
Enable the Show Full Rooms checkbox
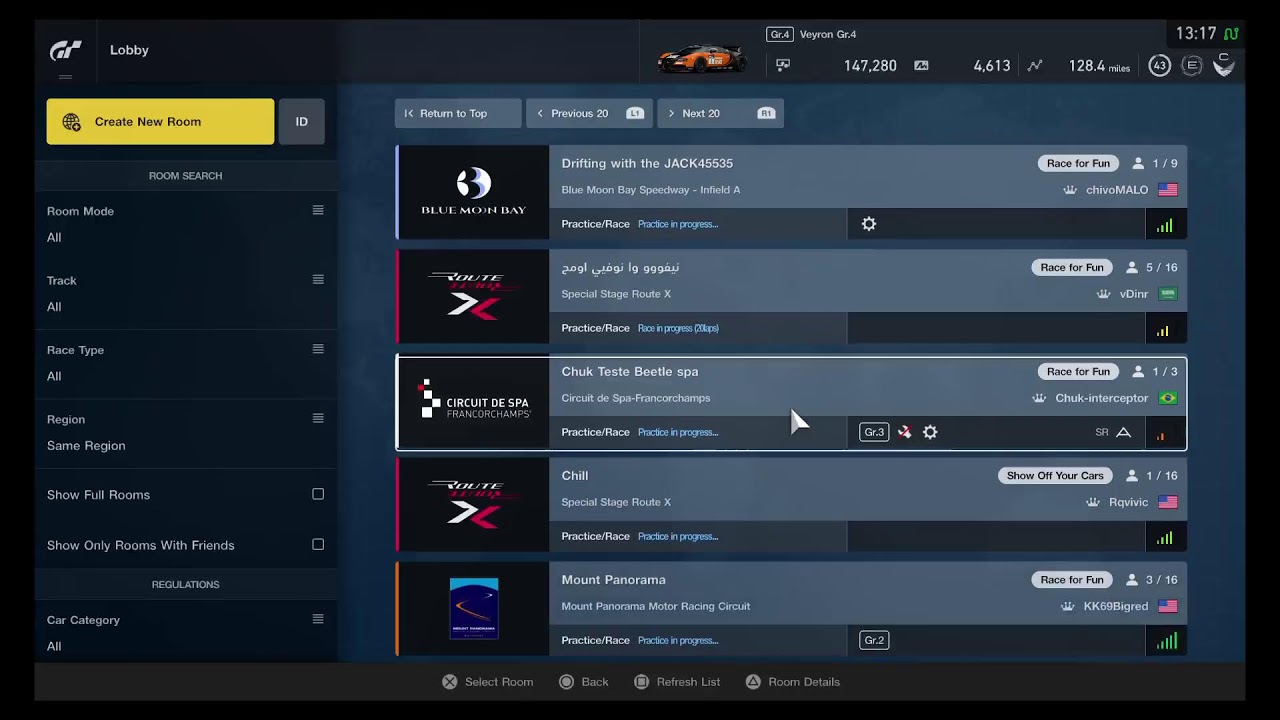coord(318,494)
